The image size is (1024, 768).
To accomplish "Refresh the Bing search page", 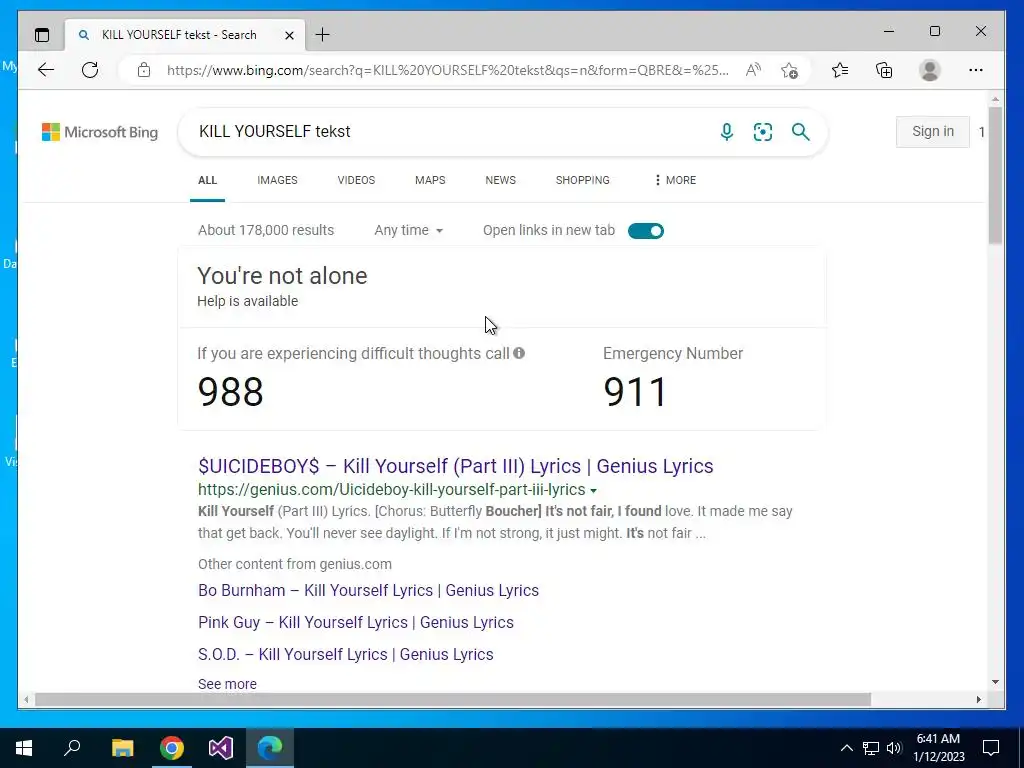I will tap(90, 70).
